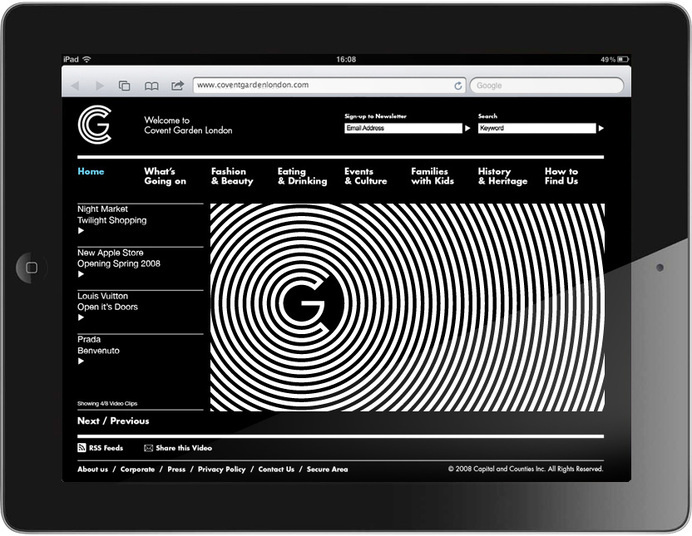Open the Safari bookmarks book icon

(x=151, y=86)
